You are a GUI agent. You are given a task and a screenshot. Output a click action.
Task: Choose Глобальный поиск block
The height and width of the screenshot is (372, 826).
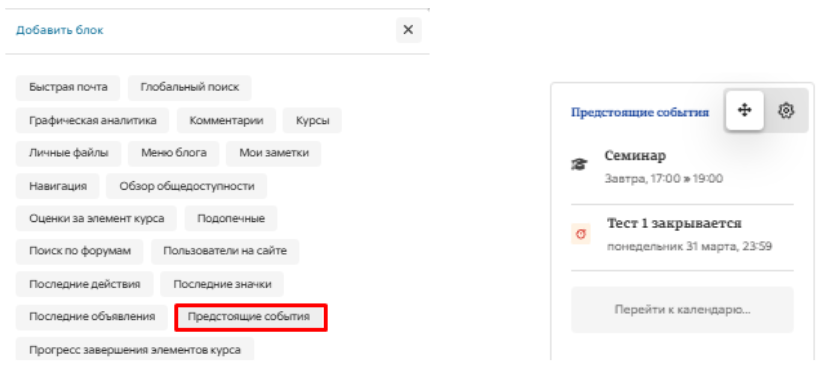[190, 87]
